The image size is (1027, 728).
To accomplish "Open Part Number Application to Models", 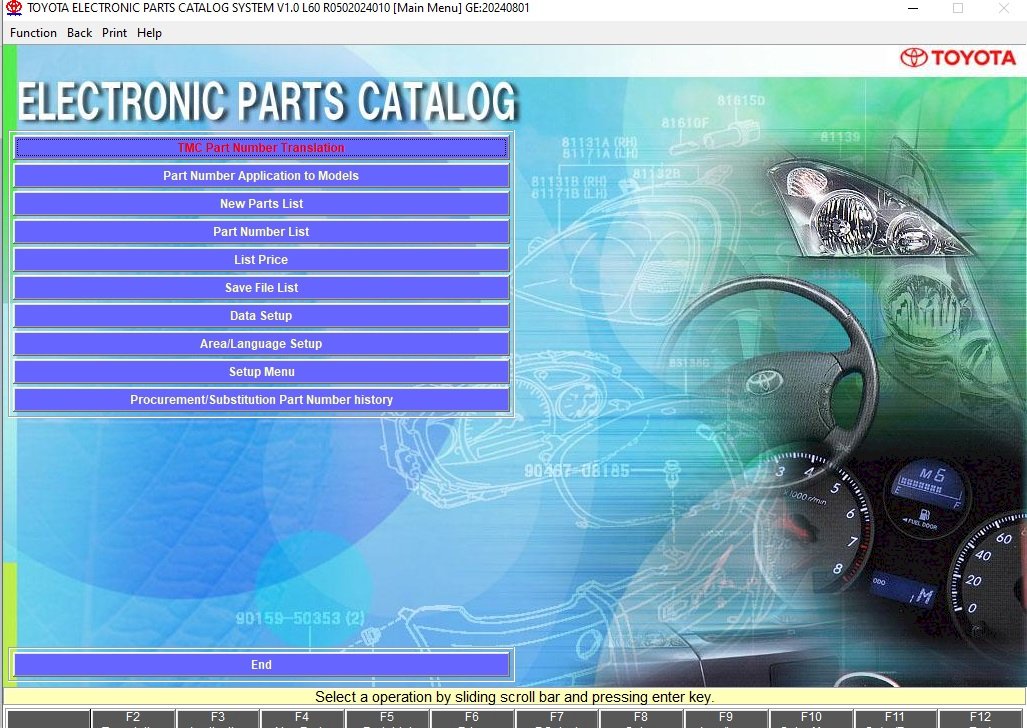I will tap(261, 176).
